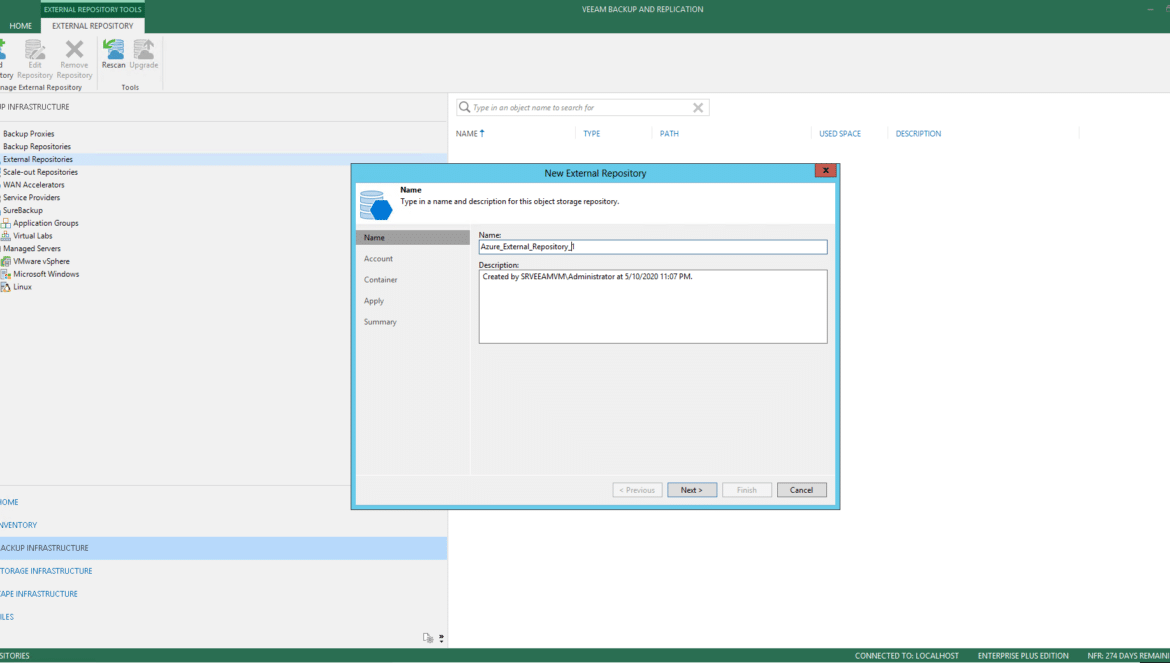1170x663 pixels.
Task: Sort the list by DESCRIPTION column
Action: (919, 133)
